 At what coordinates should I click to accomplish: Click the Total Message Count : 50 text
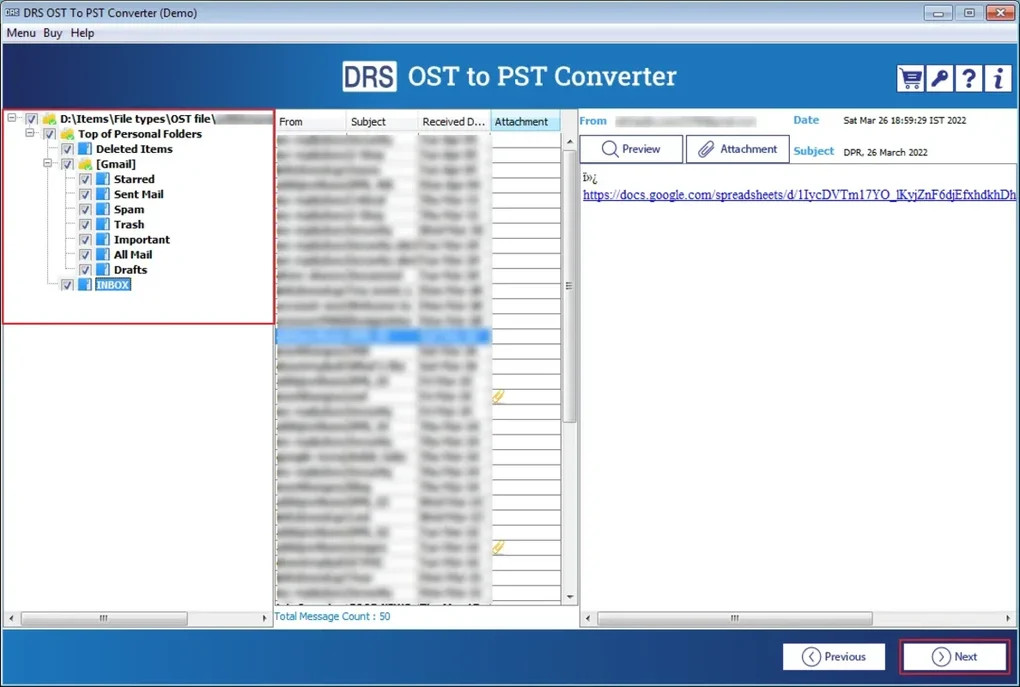coord(332,616)
